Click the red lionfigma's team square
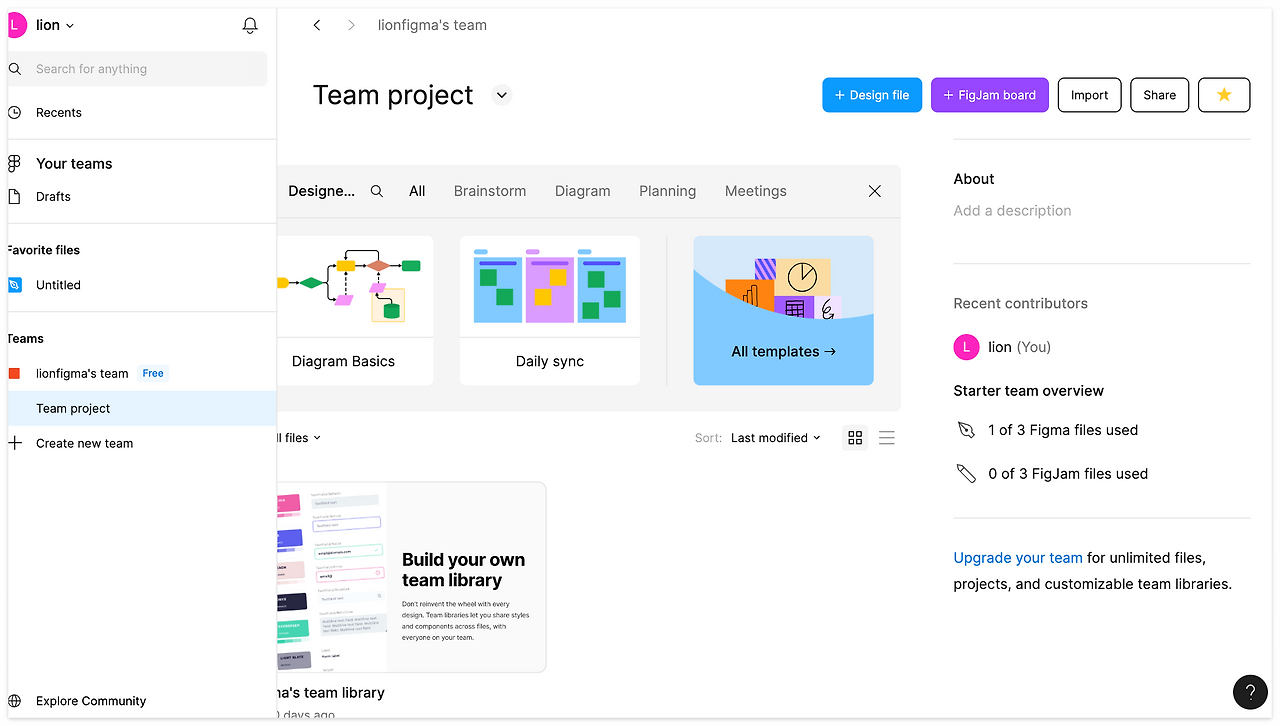This screenshot has width=1280, height=726. click(x=14, y=374)
